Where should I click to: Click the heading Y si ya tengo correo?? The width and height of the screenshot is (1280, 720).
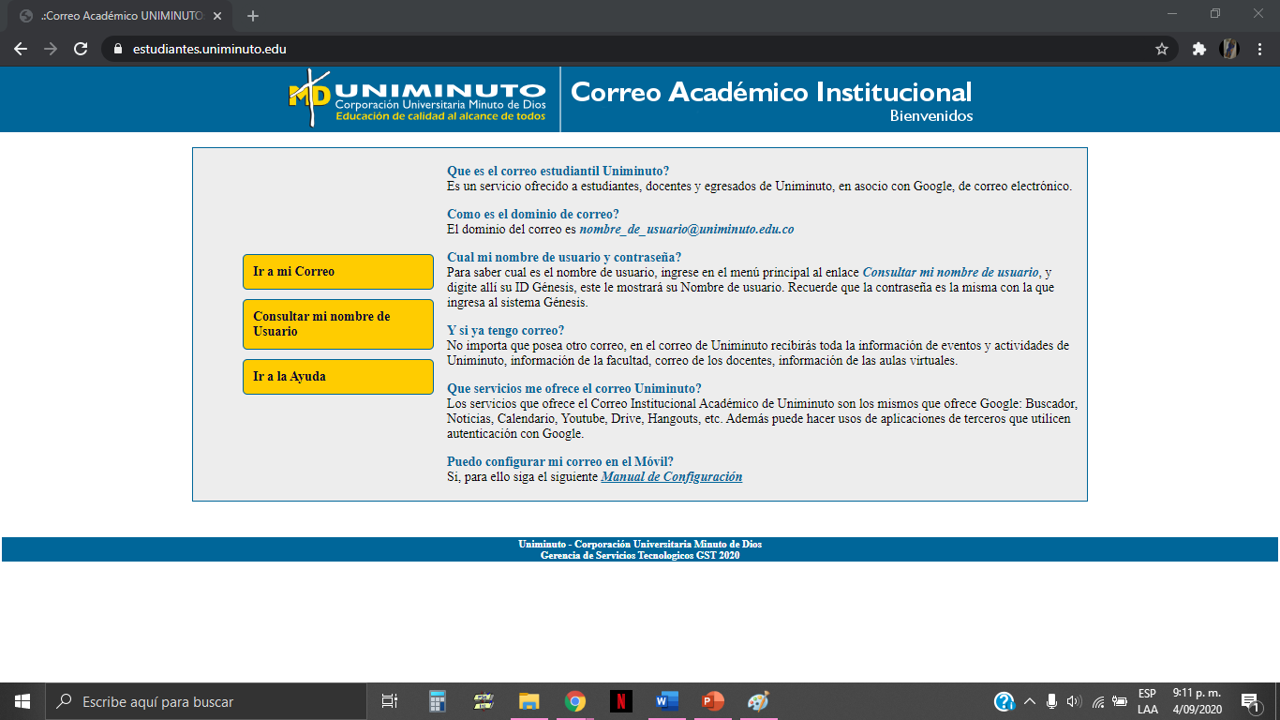pyautogui.click(x=505, y=330)
